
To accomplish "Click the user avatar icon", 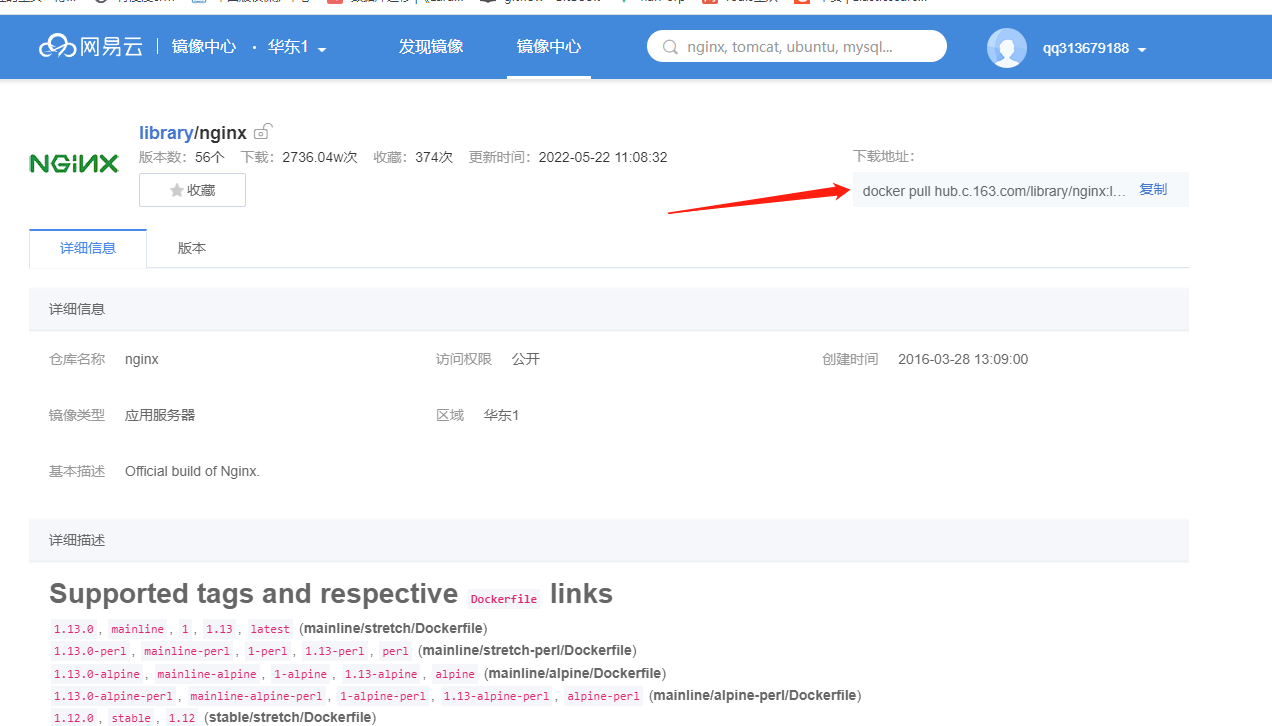I will [1007, 48].
